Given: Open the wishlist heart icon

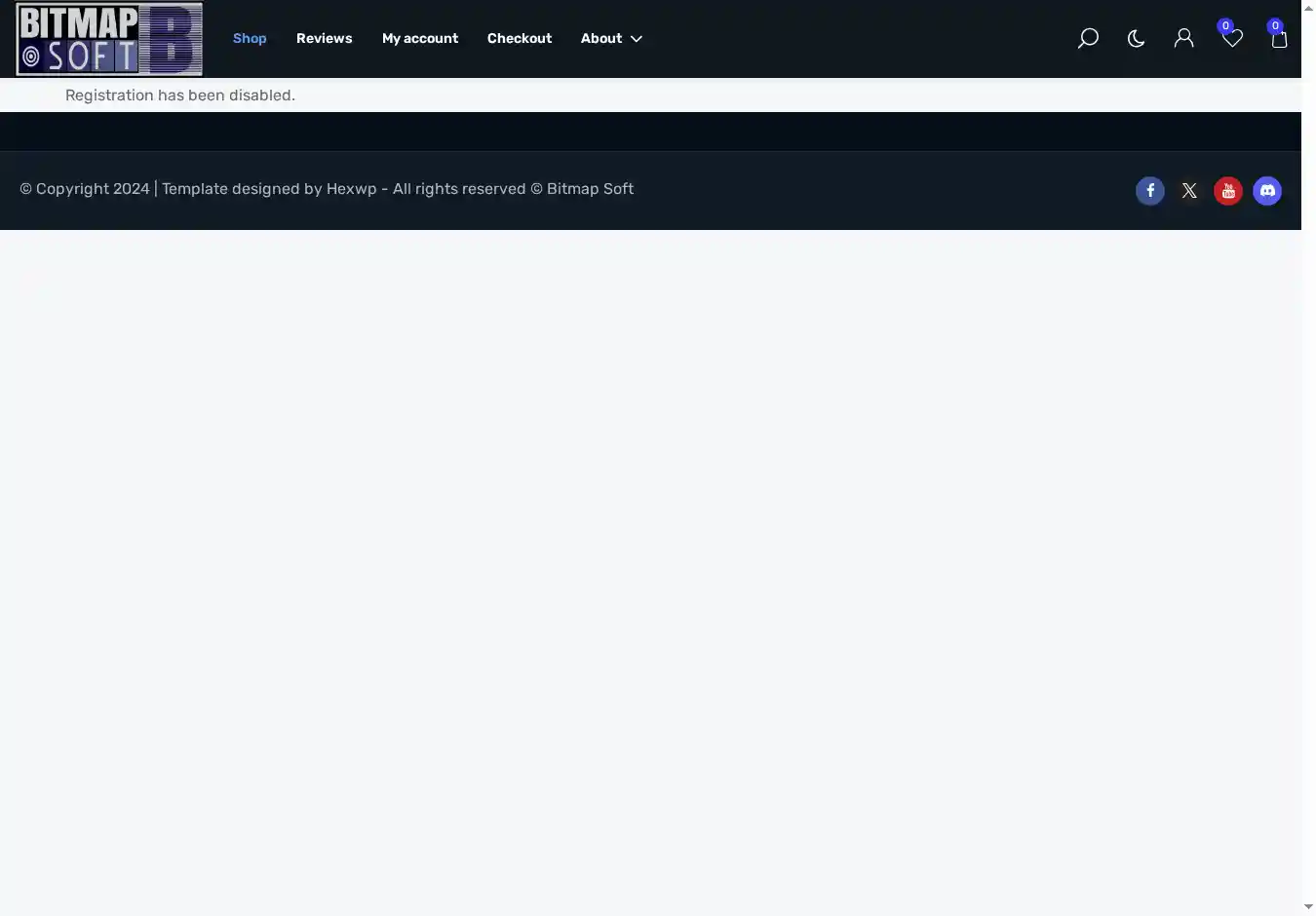Looking at the screenshot, I should point(1232,39).
